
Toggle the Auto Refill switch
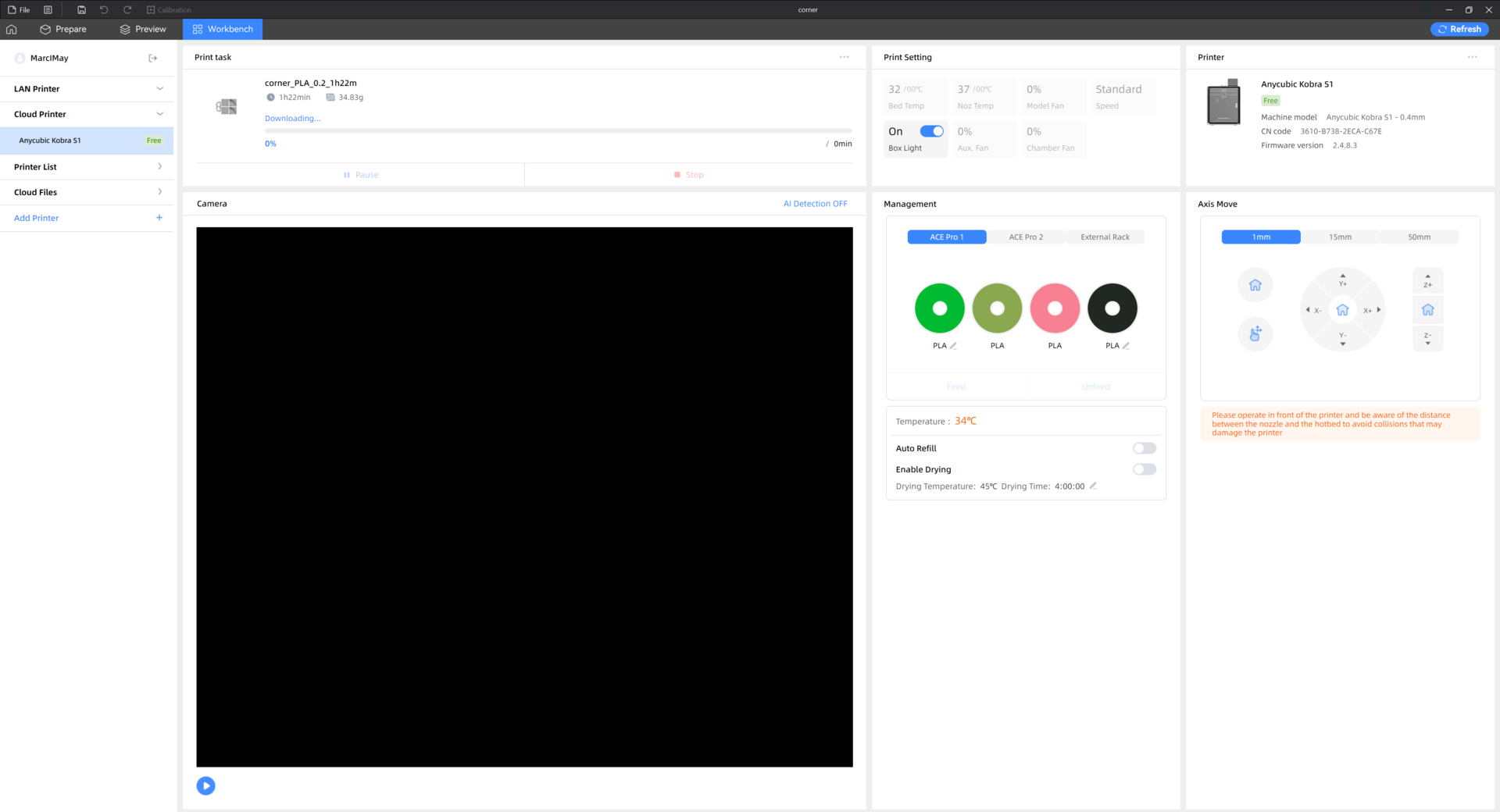[x=1145, y=448]
